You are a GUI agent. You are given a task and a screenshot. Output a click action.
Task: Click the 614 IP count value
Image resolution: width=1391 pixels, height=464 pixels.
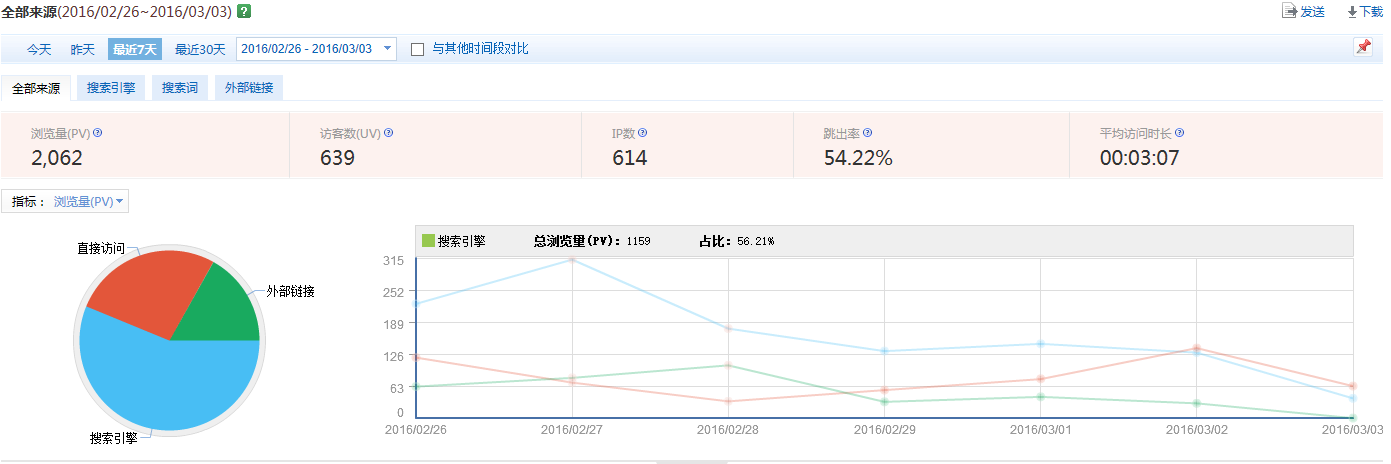[x=629, y=158]
